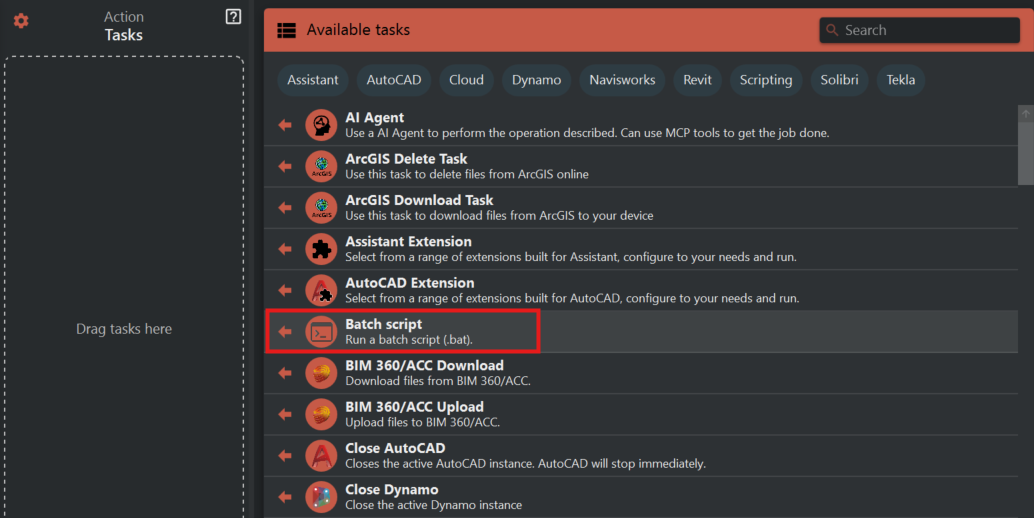Filter tasks by Assistant
The width and height of the screenshot is (1034, 518).
[x=313, y=80]
